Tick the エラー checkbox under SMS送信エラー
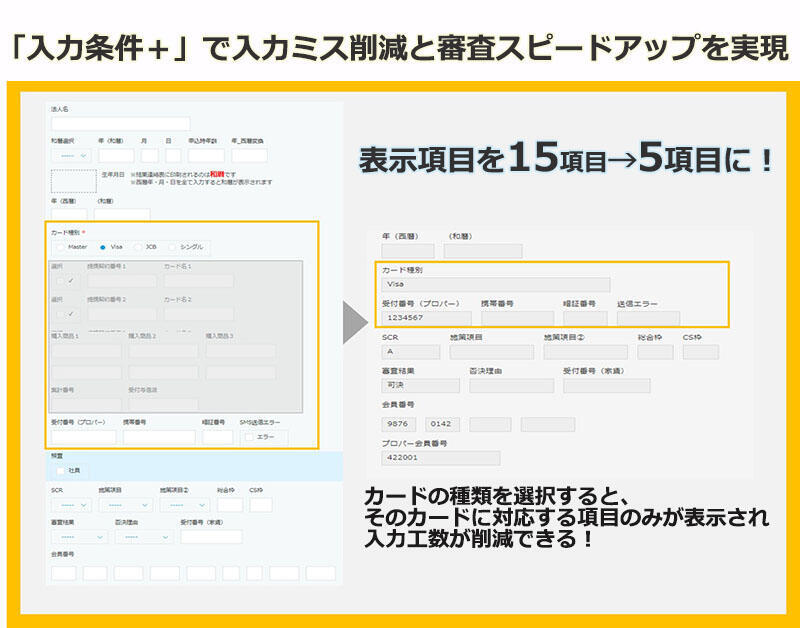Viewport: 800px width, 628px height. (250, 437)
